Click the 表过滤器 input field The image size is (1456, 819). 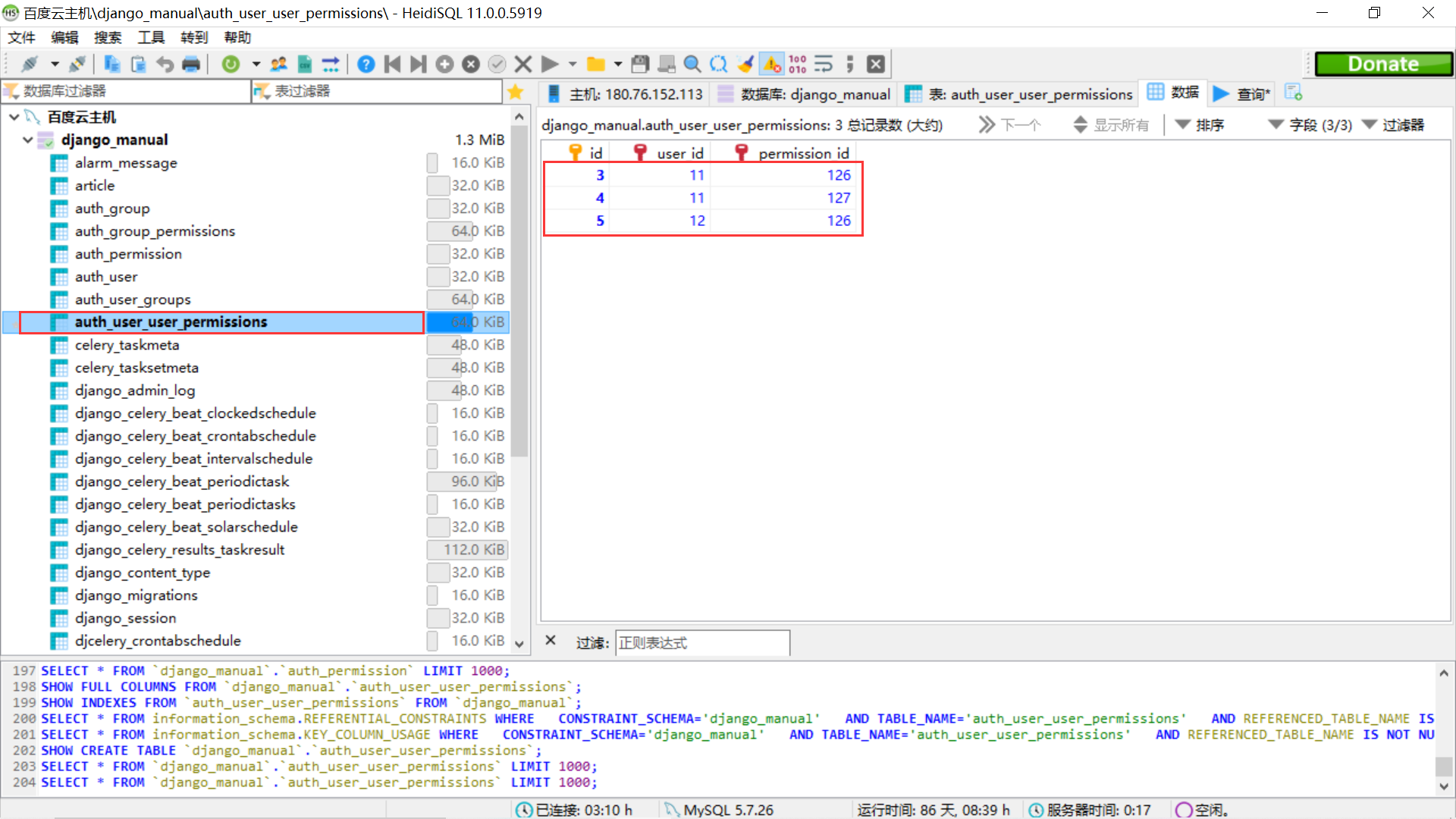click(377, 91)
